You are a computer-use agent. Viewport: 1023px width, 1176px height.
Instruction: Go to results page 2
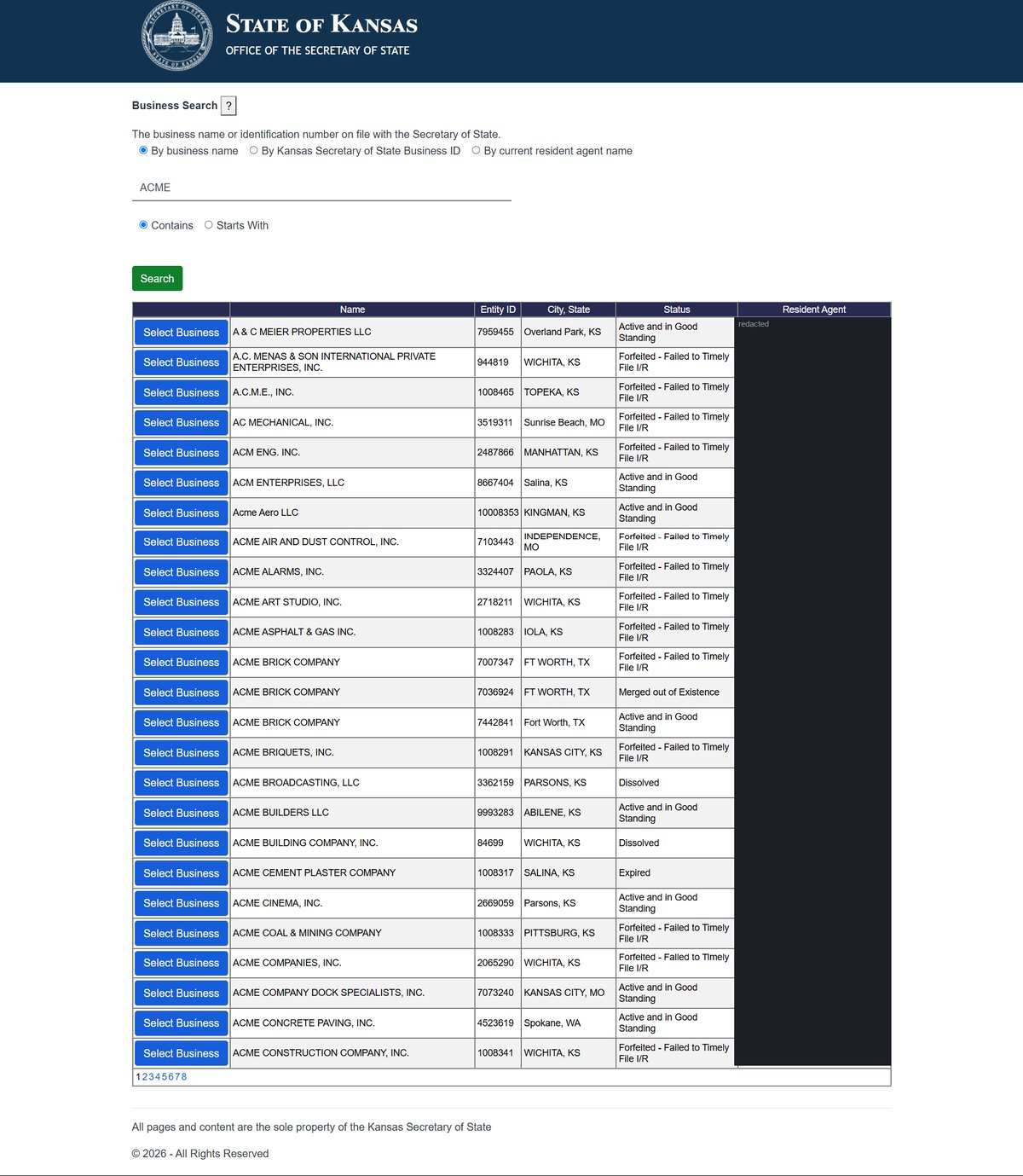145,1077
